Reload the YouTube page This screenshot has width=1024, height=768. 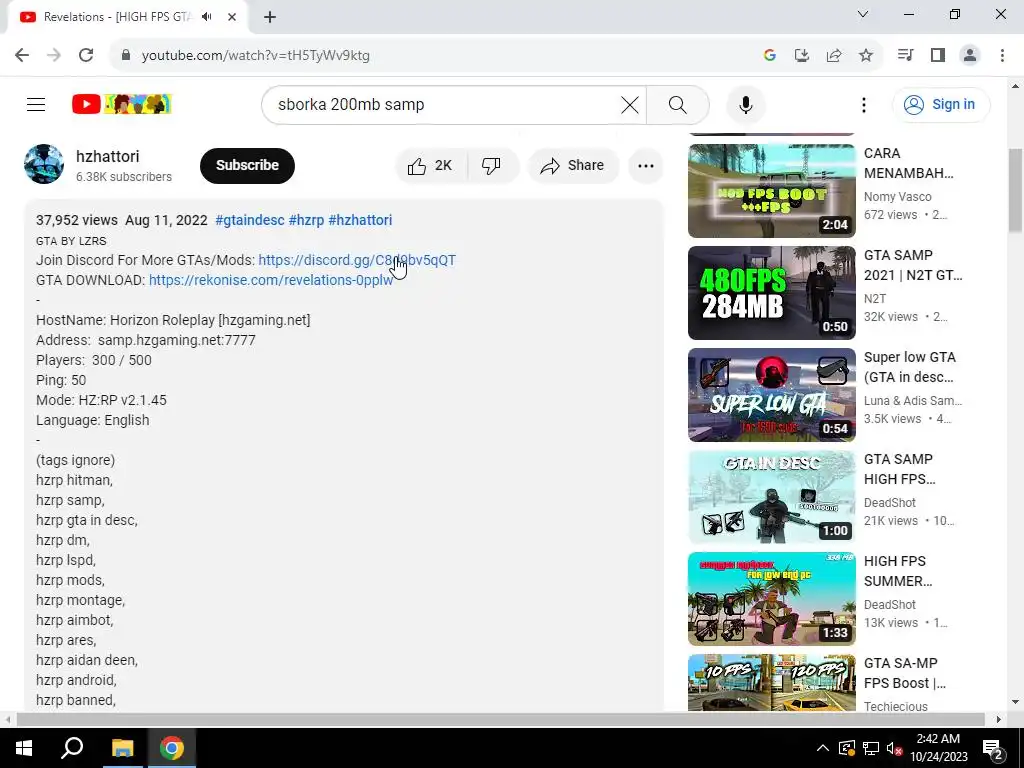pyautogui.click(x=86, y=56)
